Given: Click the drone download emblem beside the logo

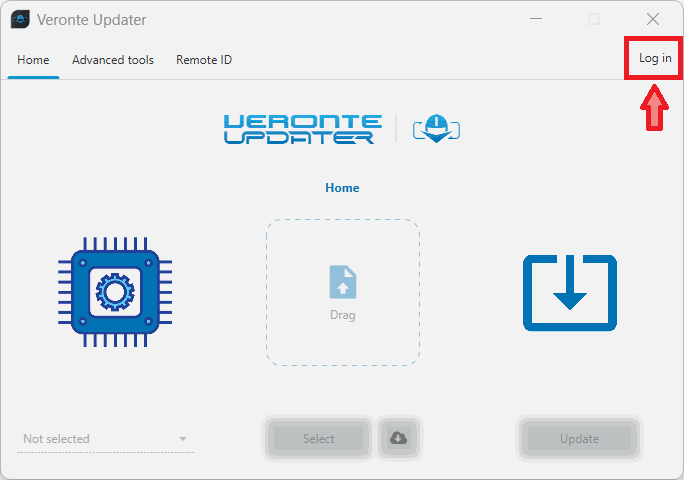Looking at the screenshot, I should click(436, 129).
